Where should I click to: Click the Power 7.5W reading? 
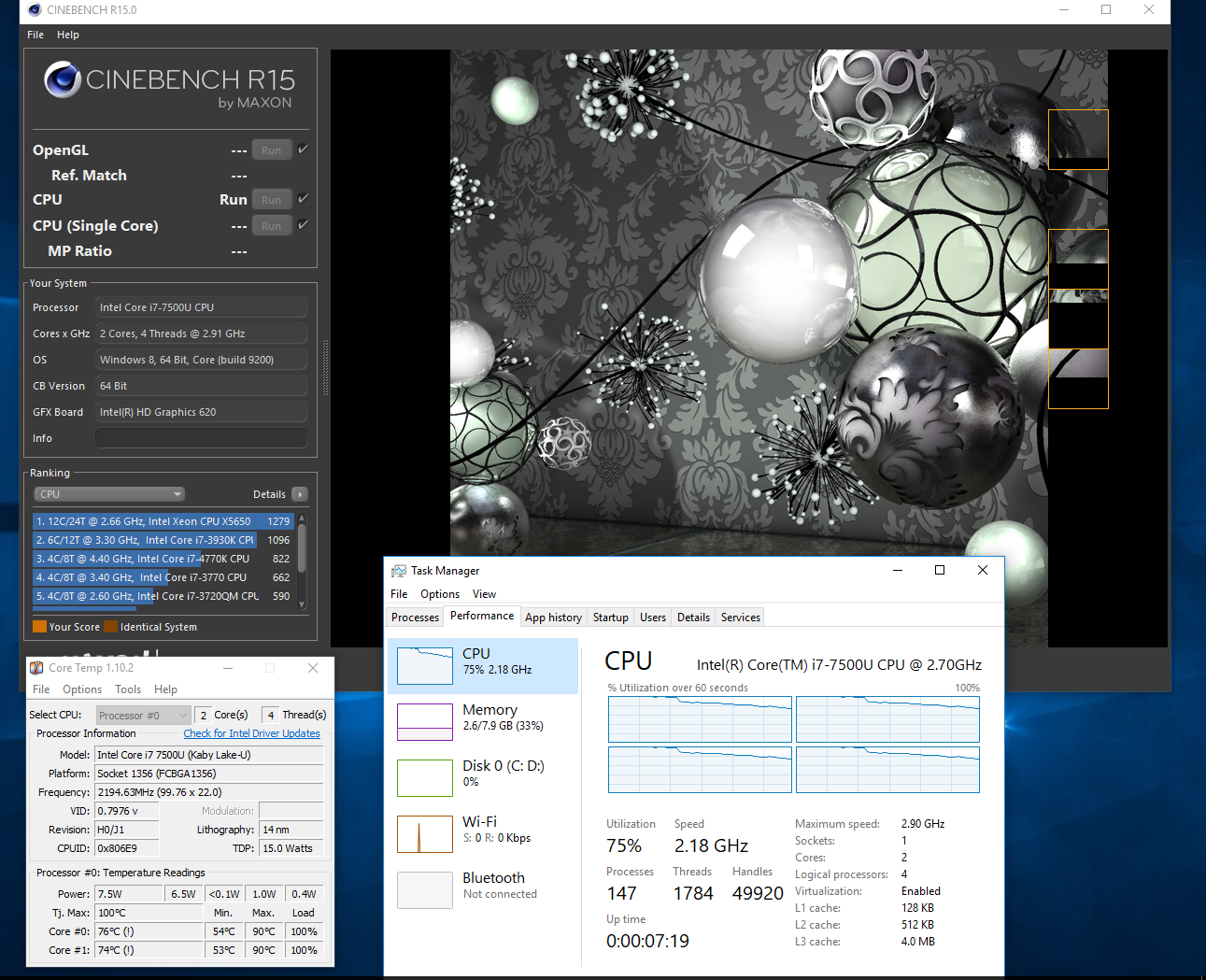click(x=129, y=894)
